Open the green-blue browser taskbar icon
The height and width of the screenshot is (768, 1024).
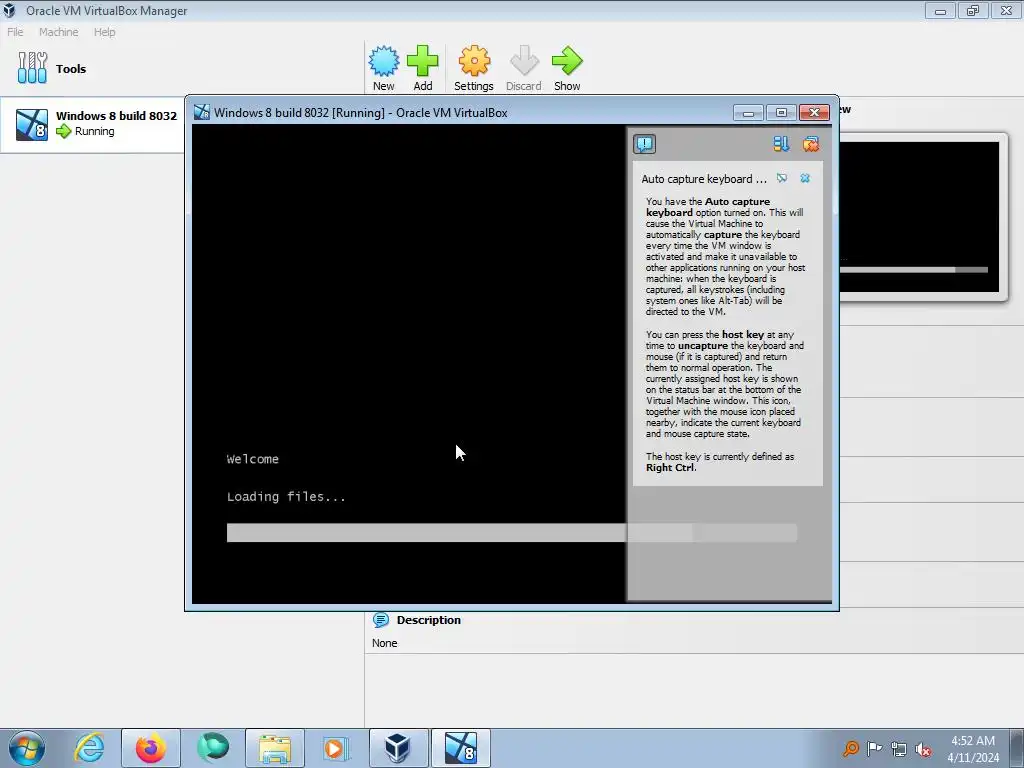point(213,748)
